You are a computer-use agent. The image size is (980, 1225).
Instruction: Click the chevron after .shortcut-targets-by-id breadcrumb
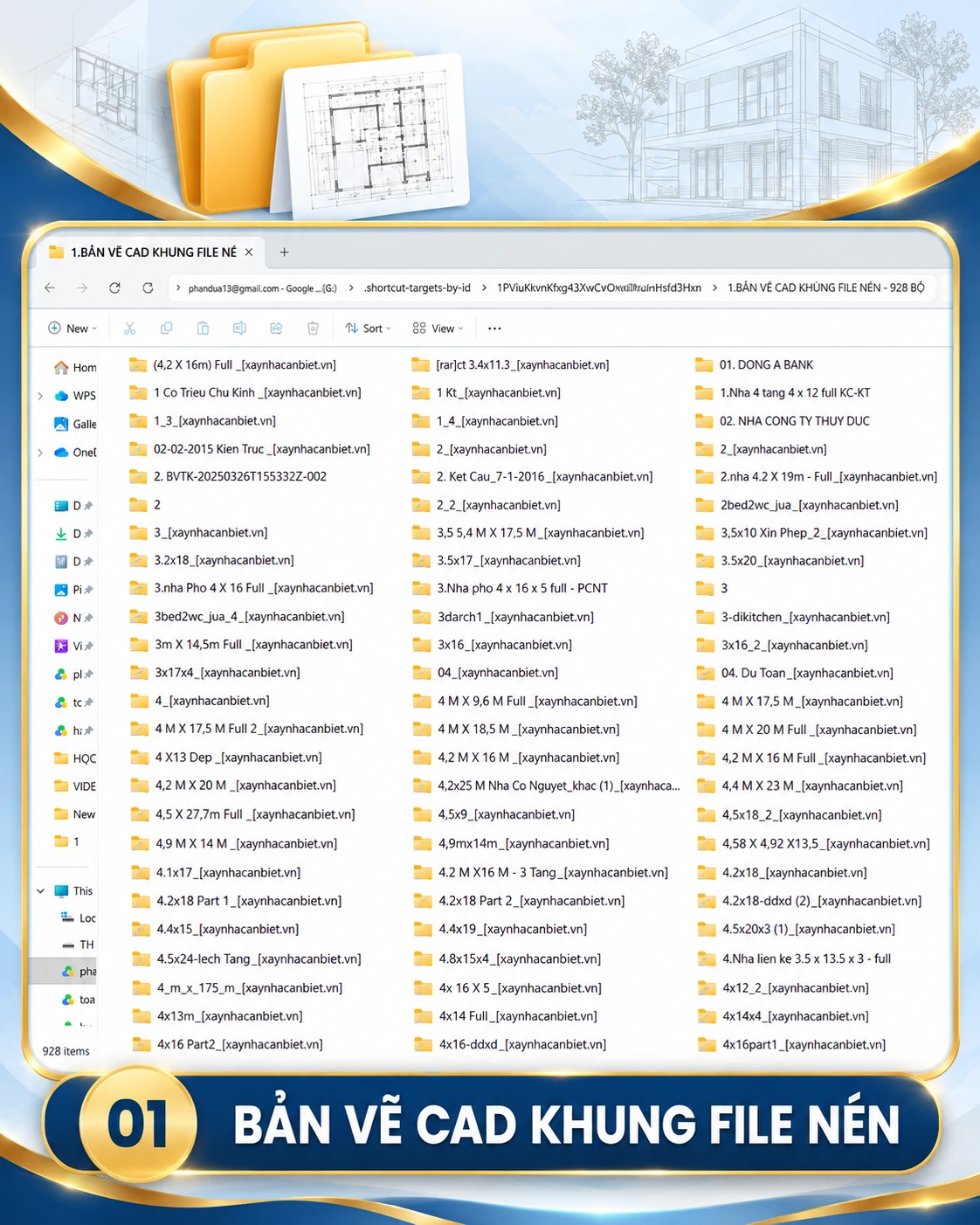(484, 287)
